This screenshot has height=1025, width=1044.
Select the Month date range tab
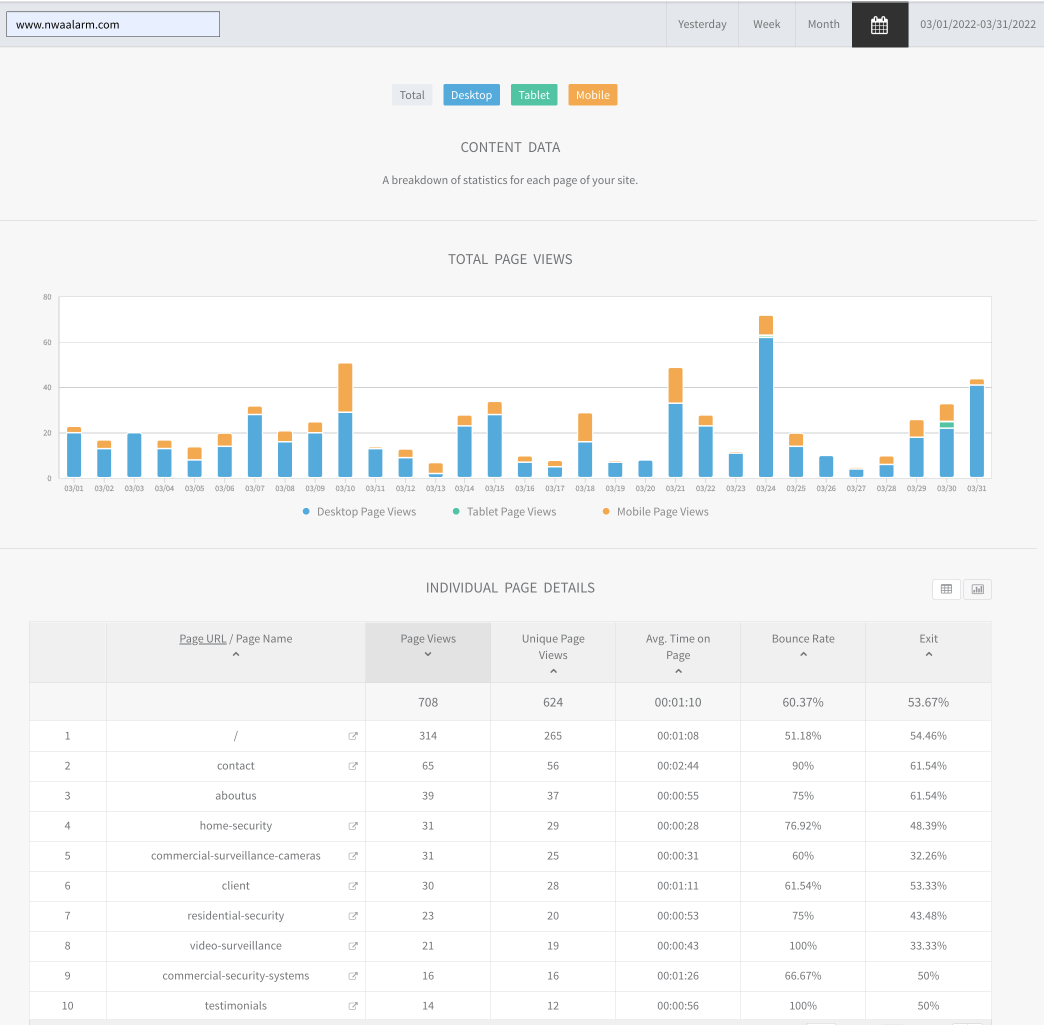[x=823, y=25]
